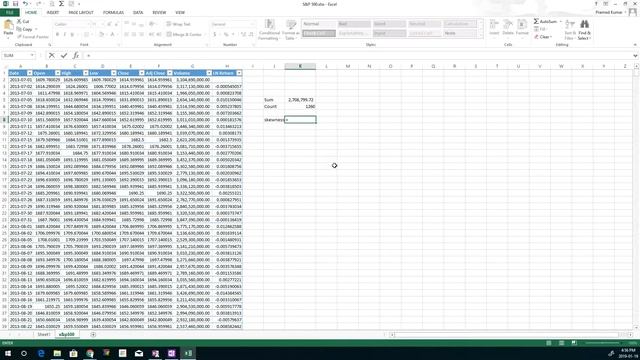This screenshot has width=640, height=360.
Task: Open Sort & Filter menu
Action: (569, 30)
